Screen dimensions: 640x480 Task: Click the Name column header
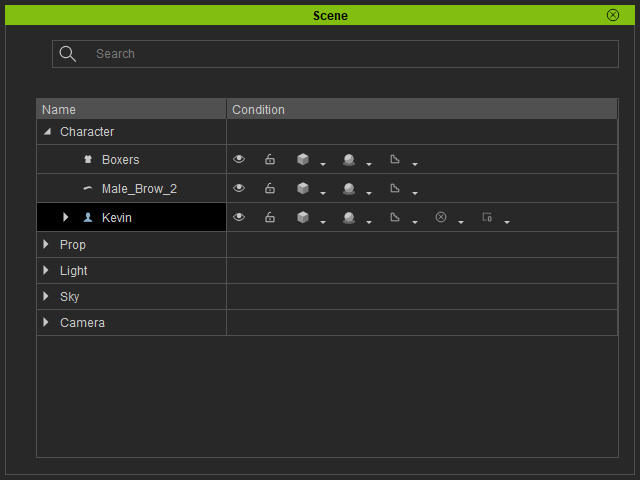click(x=131, y=109)
